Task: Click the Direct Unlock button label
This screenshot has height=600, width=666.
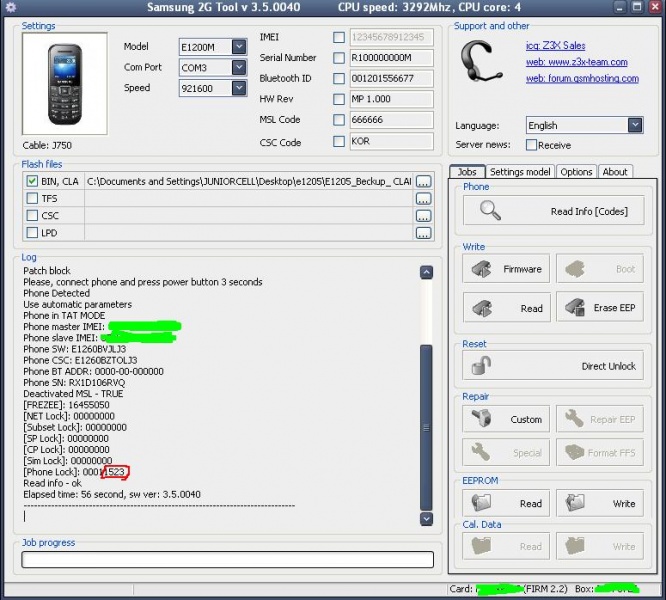Action: (x=608, y=366)
